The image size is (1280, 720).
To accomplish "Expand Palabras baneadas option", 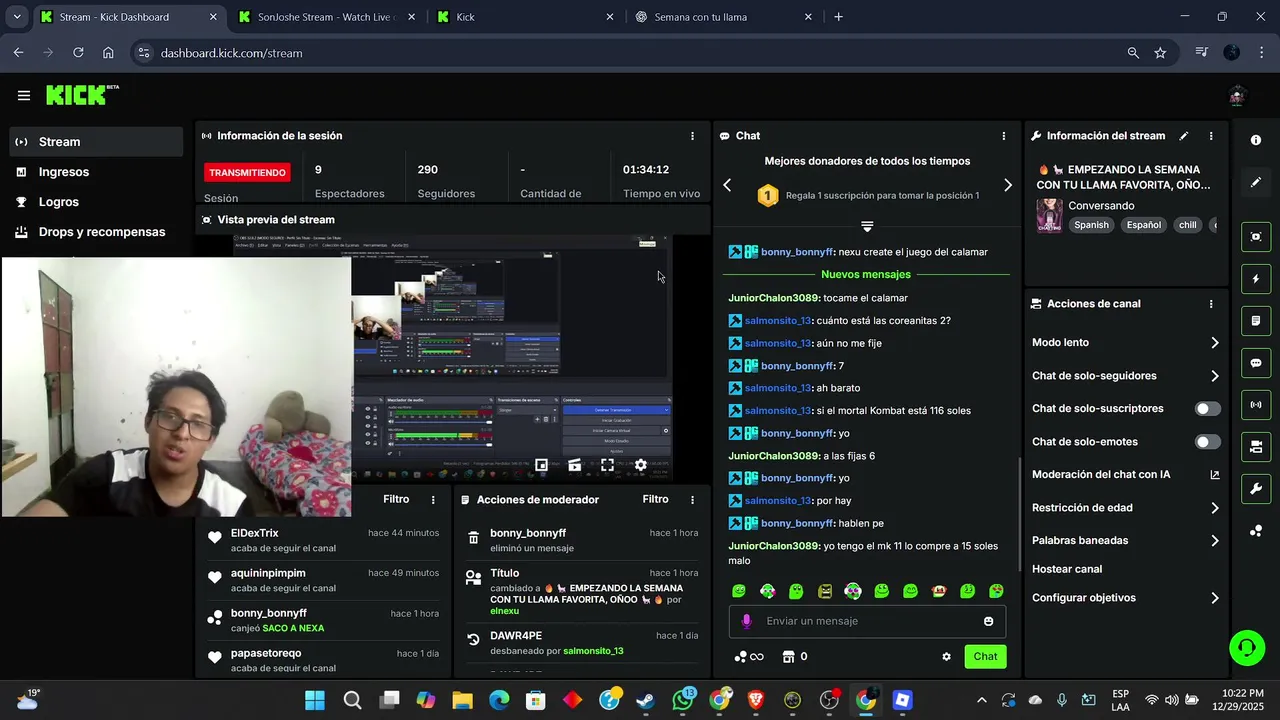I will point(1126,541).
